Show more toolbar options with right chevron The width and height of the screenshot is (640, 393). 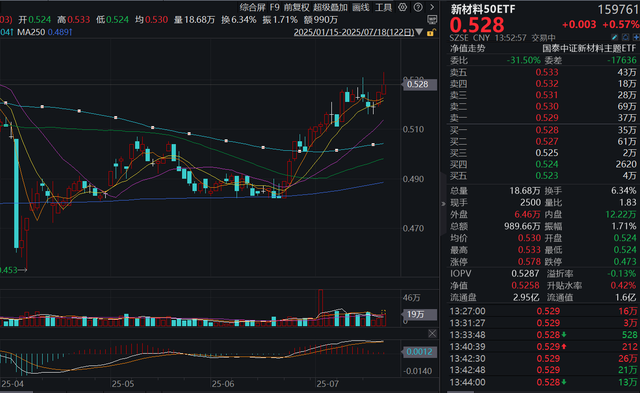click(x=432, y=7)
